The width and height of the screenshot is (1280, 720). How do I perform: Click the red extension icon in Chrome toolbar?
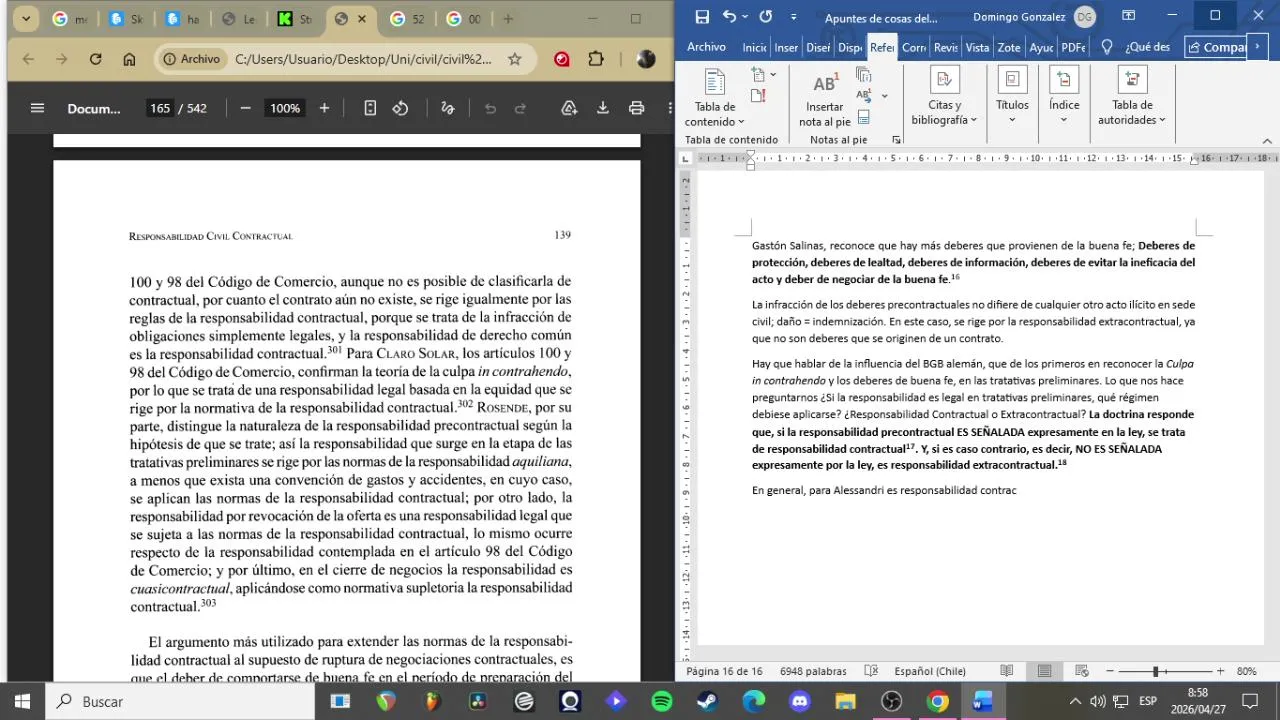click(562, 59)
